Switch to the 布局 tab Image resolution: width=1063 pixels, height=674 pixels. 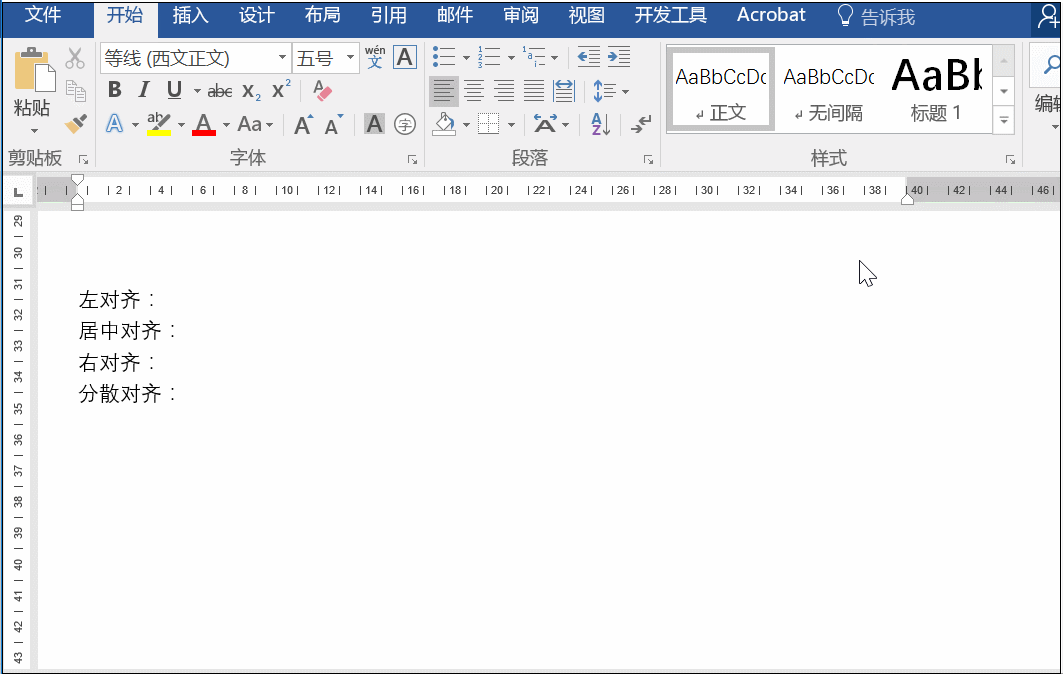323,16
